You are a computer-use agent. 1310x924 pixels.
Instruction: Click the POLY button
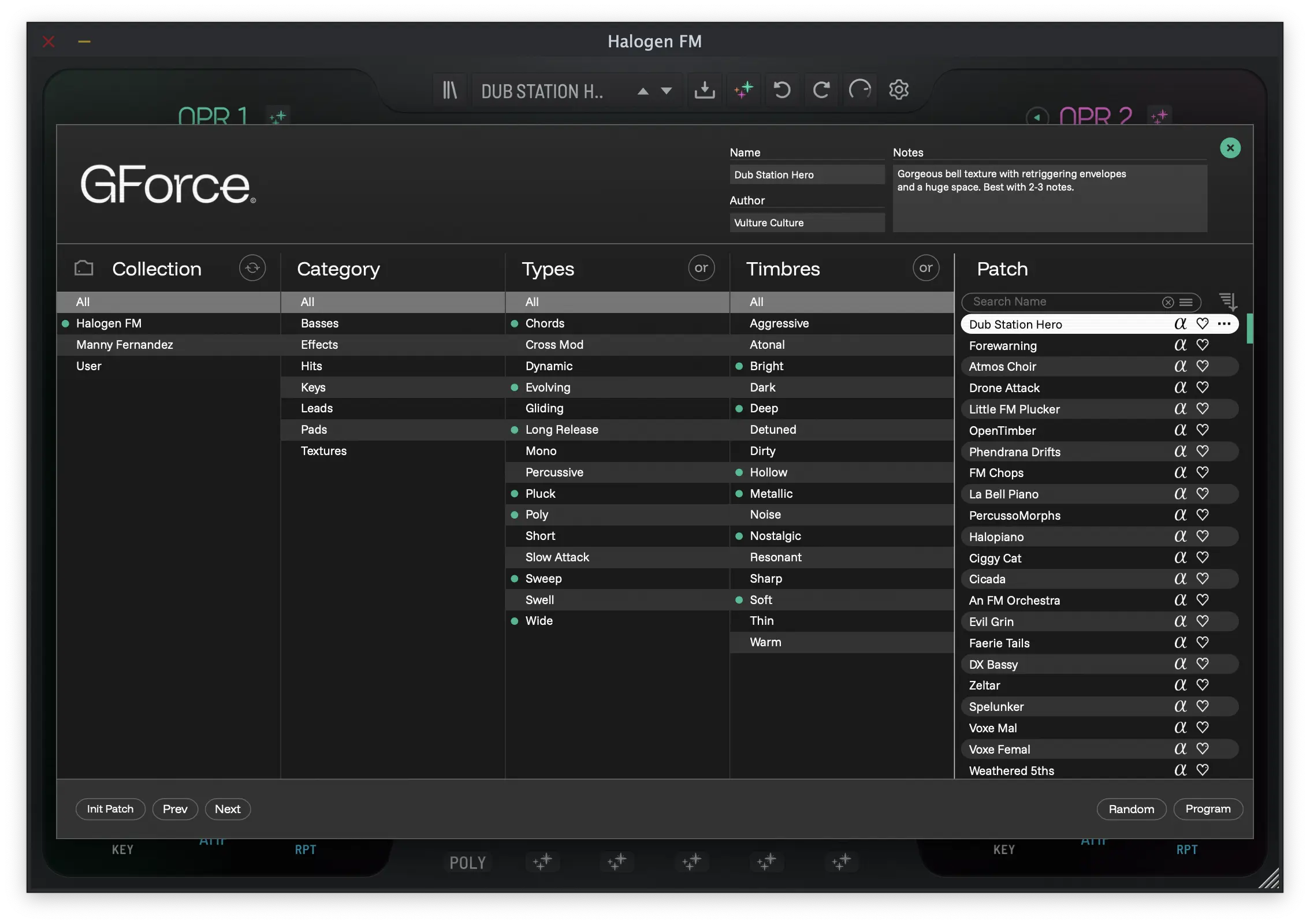[x=468, y=863]
